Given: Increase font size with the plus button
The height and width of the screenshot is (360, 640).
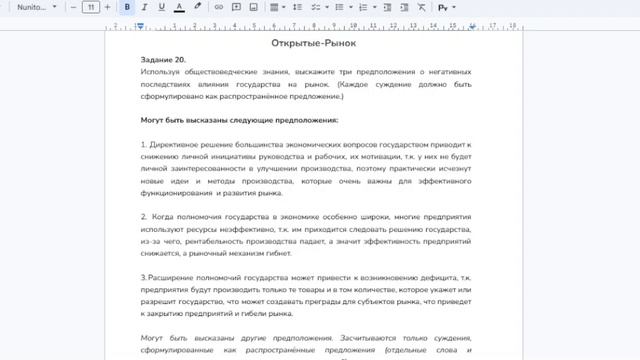Looking at the screenshot, I should click(x=108, y=7).
